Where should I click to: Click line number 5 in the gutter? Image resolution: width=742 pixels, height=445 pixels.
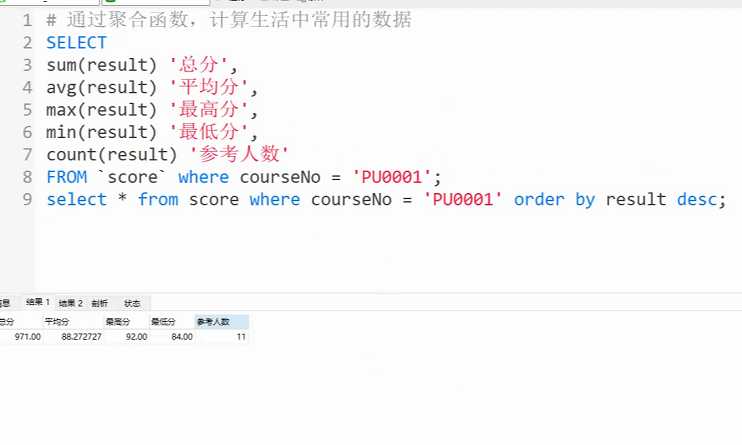(27, 110)
